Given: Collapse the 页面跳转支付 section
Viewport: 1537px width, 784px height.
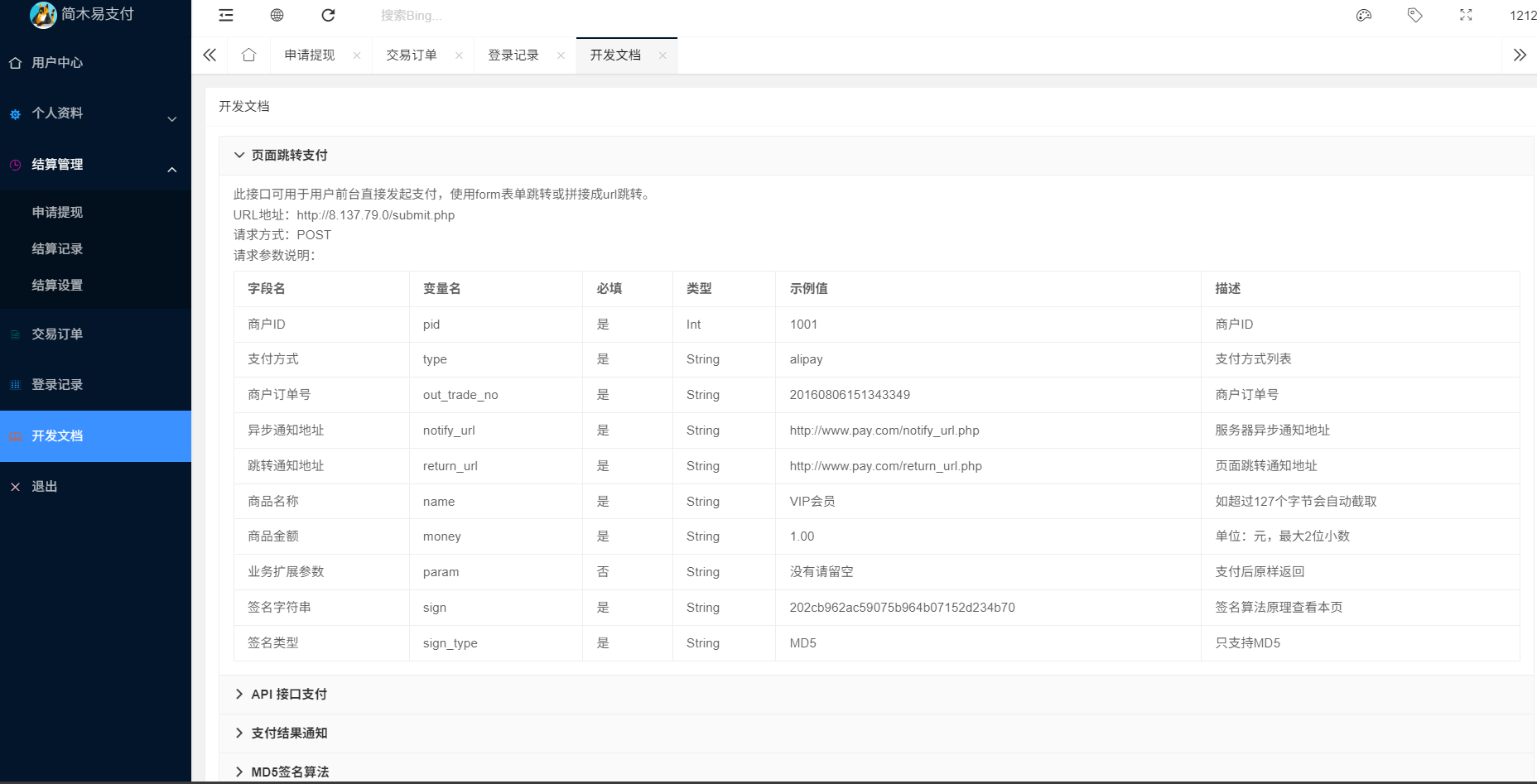Looking at the screenshot, I should [289, 155].
